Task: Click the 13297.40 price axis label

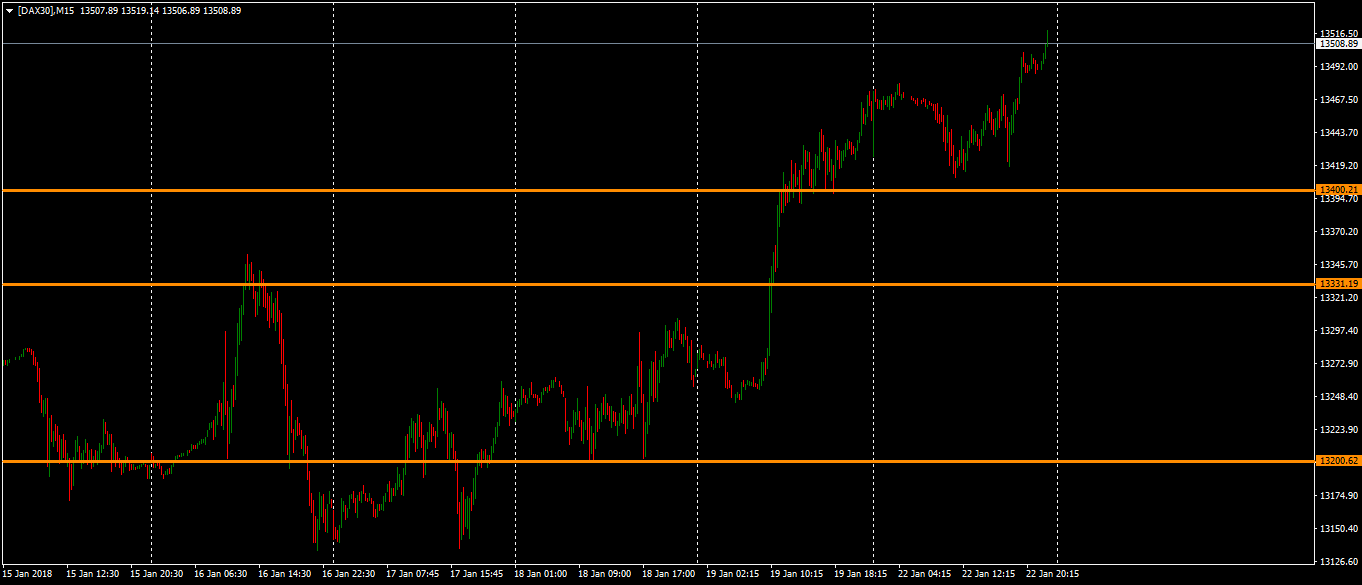Action: coord(1338,331)
